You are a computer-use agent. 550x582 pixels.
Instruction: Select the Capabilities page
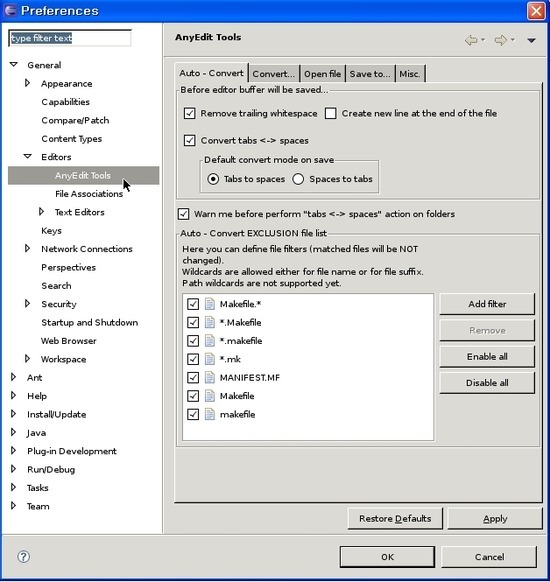tap(65, 102)
